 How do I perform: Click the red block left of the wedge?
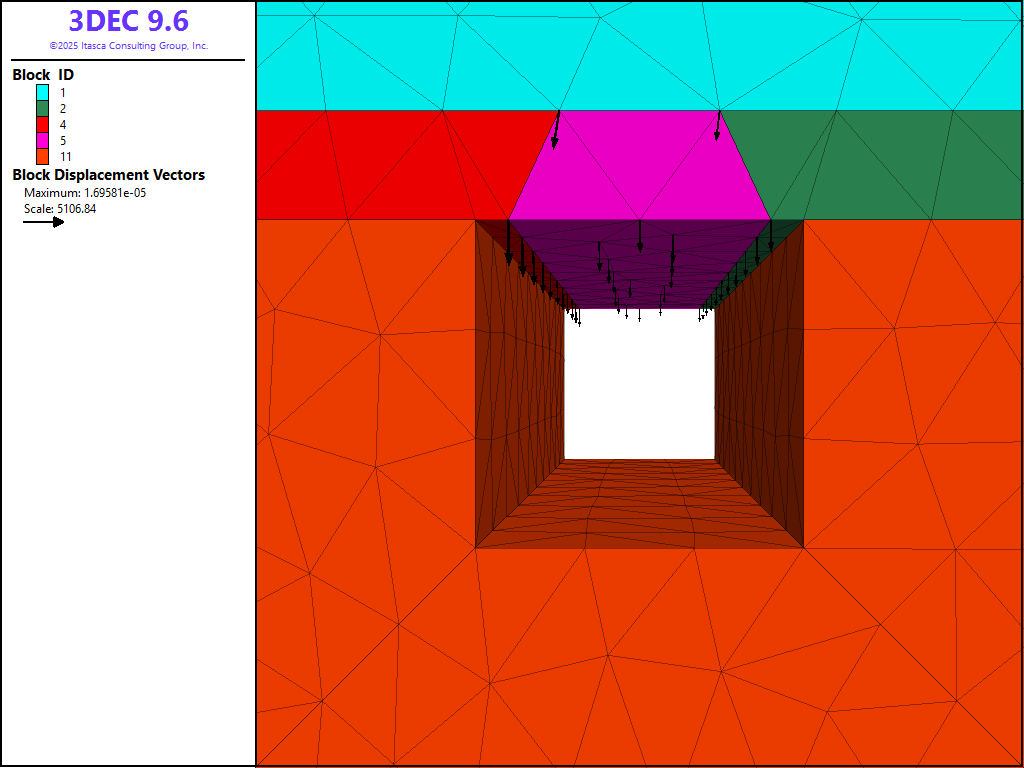(x=380, y=165)
